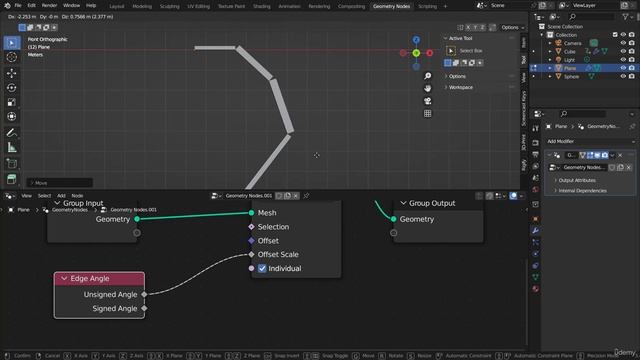Click the zoom view magnifier icon in viewport
Screen dimensions: 640x360
[427, 76]
